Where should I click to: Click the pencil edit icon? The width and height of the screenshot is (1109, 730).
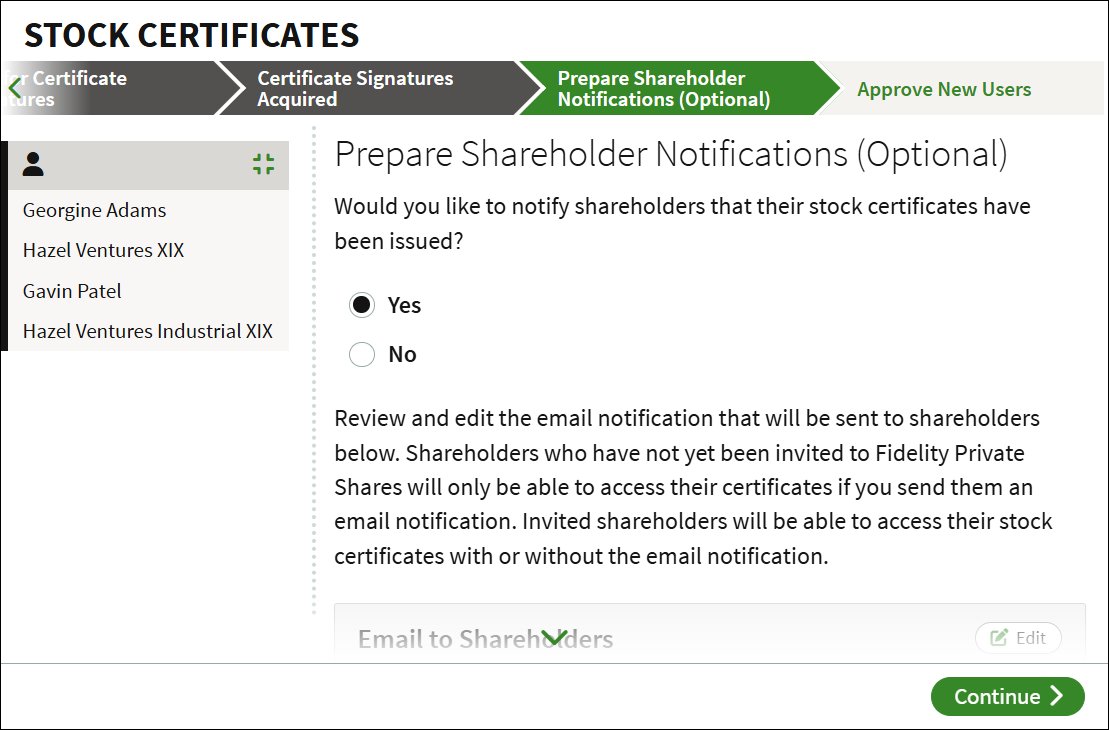[x=999, y=637]
